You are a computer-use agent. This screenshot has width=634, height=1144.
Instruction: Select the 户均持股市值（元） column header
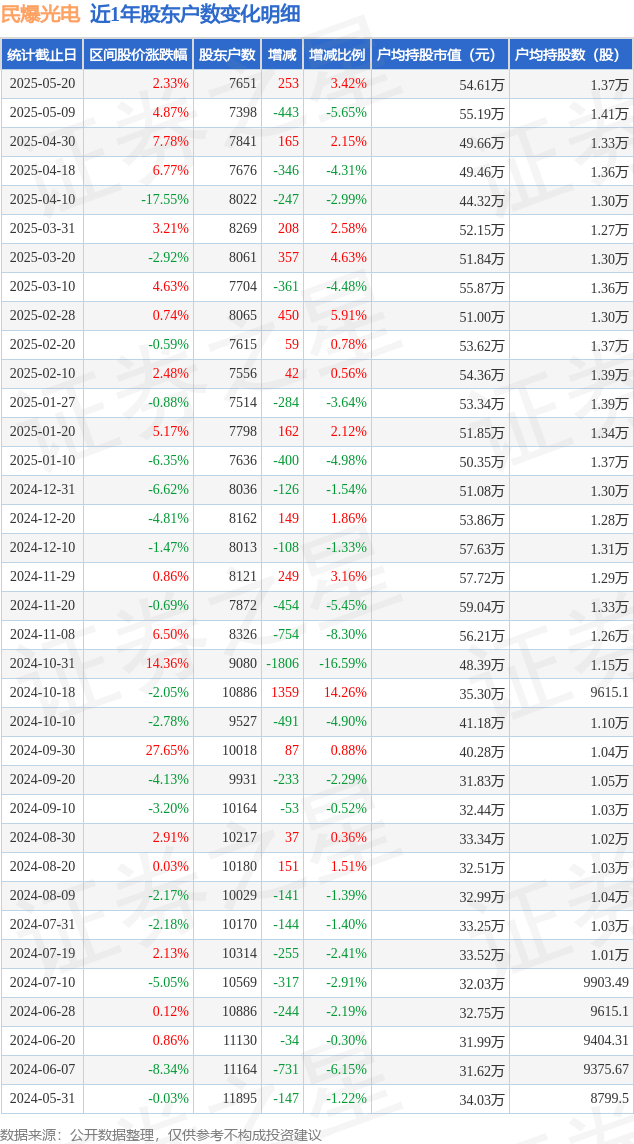(x=439, y=55)
